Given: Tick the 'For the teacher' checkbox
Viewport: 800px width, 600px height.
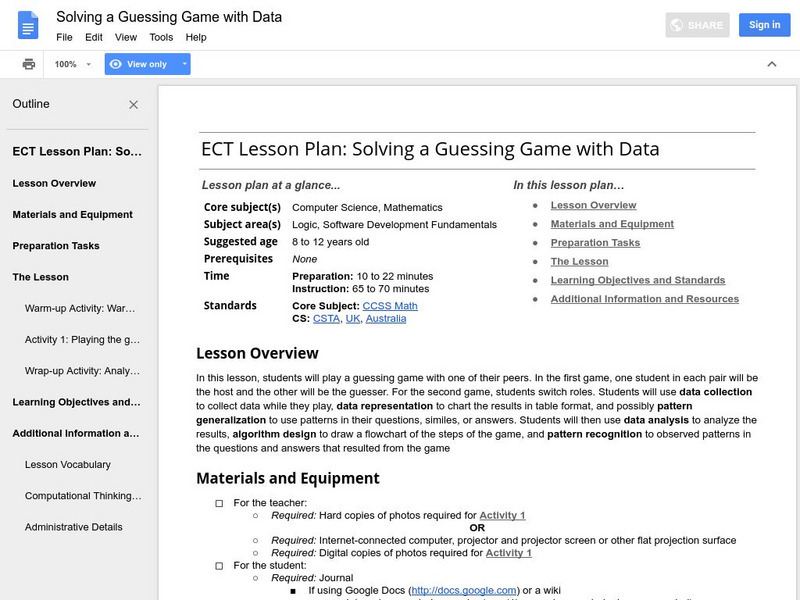Looking at the screenshot, I should [219, 503].
